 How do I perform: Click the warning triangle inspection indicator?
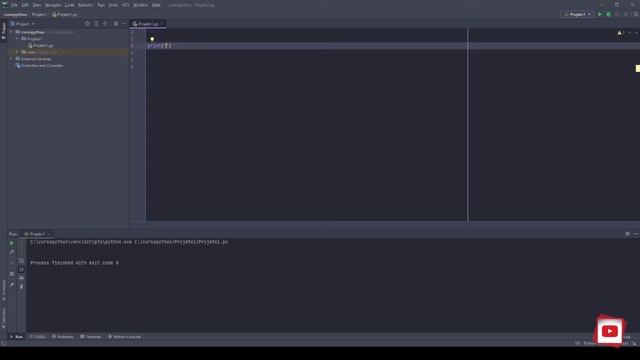click(620, 33)
